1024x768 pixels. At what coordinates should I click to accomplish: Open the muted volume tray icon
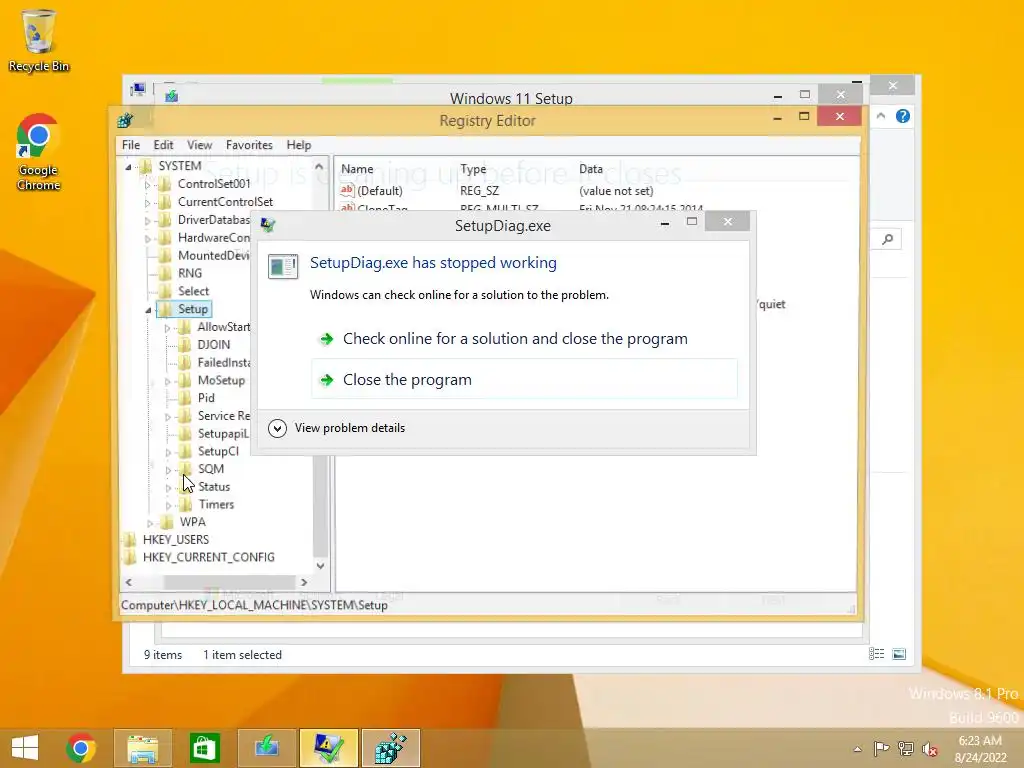click(929, 749)
